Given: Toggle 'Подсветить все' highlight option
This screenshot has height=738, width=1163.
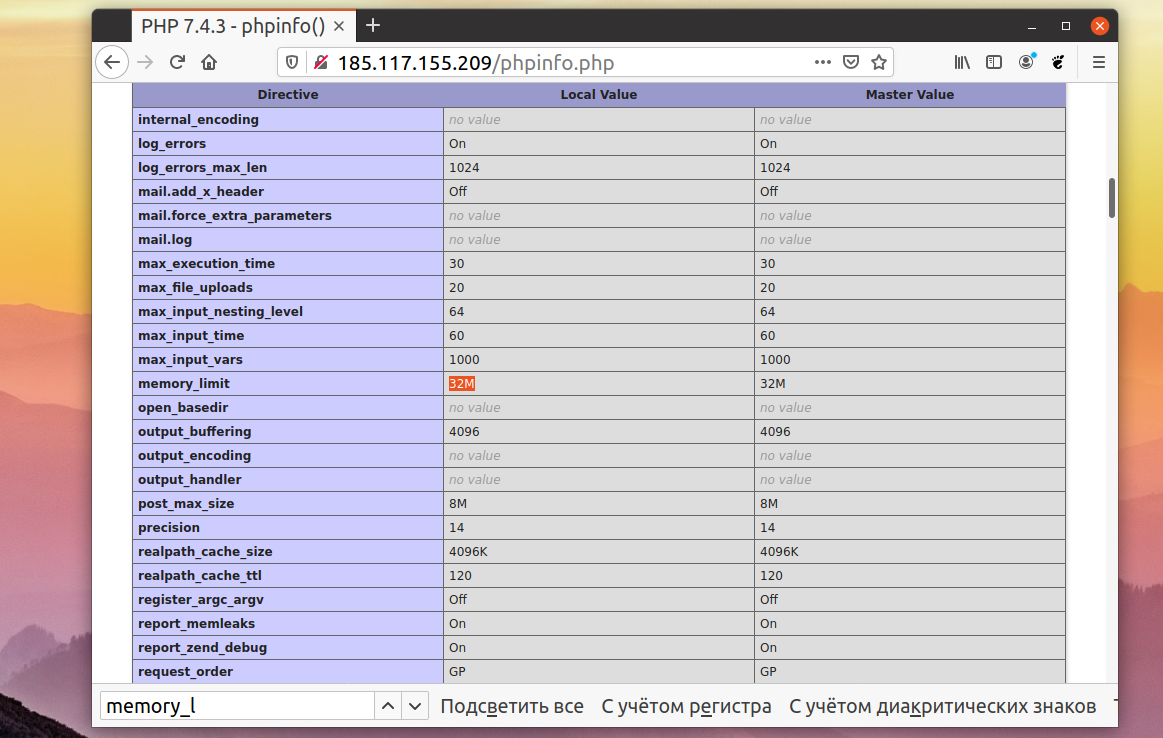Looking at the screenshot, I should click(x=512, y=706).
